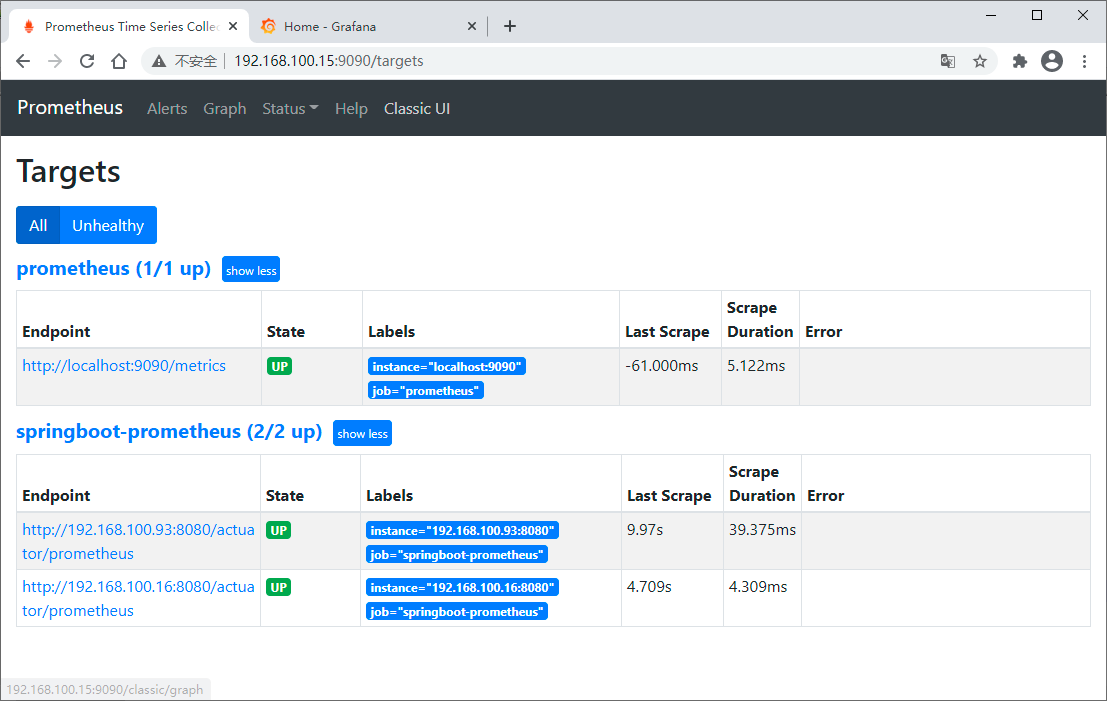The height and width of the screenshot is (701, 1107).
Task: Click the prometheus (1/1 up) heading
Action: click(x=114, y=269)
